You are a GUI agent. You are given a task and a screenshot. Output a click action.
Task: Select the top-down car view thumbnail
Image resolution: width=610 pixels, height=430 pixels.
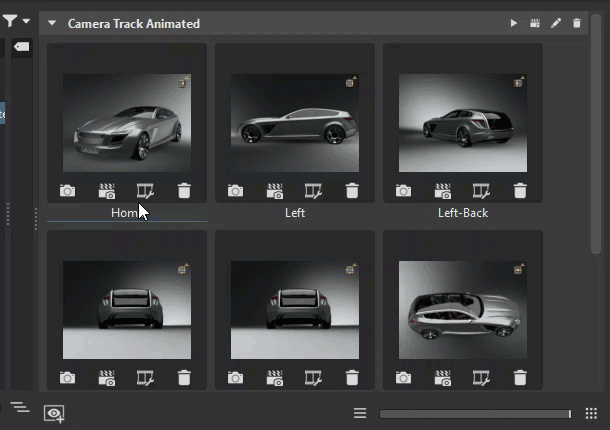click(463, 310)
